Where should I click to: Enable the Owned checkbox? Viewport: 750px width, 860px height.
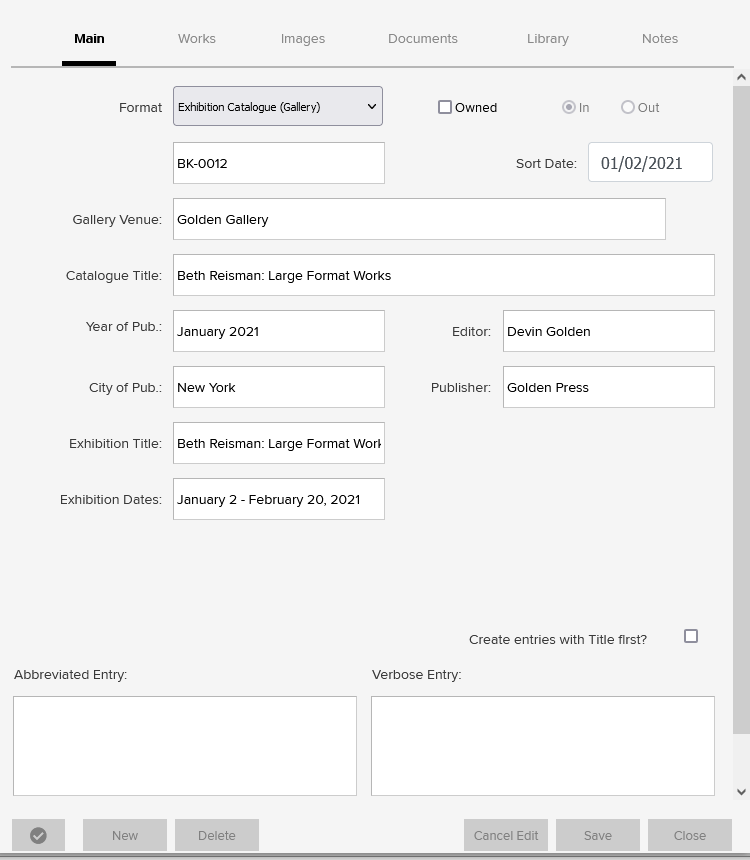click(x=445, y=107)
